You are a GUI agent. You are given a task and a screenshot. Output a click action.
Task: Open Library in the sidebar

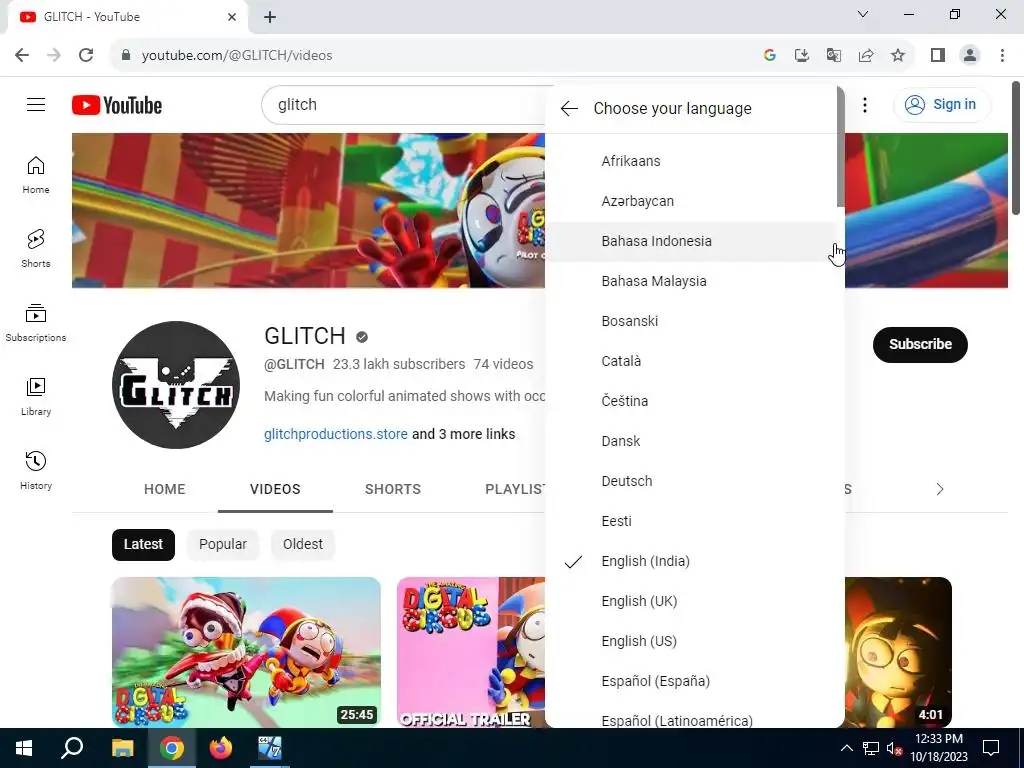click(x=36, y=396)
